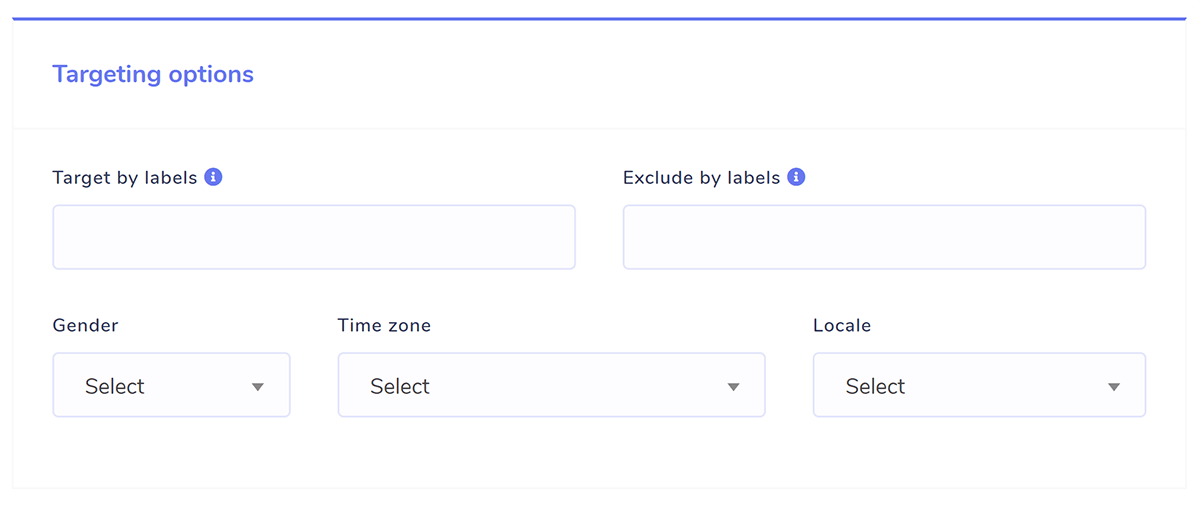The image size is (1200, 506).
Task: Click Select text in Gender box
Action: (115, 386)
